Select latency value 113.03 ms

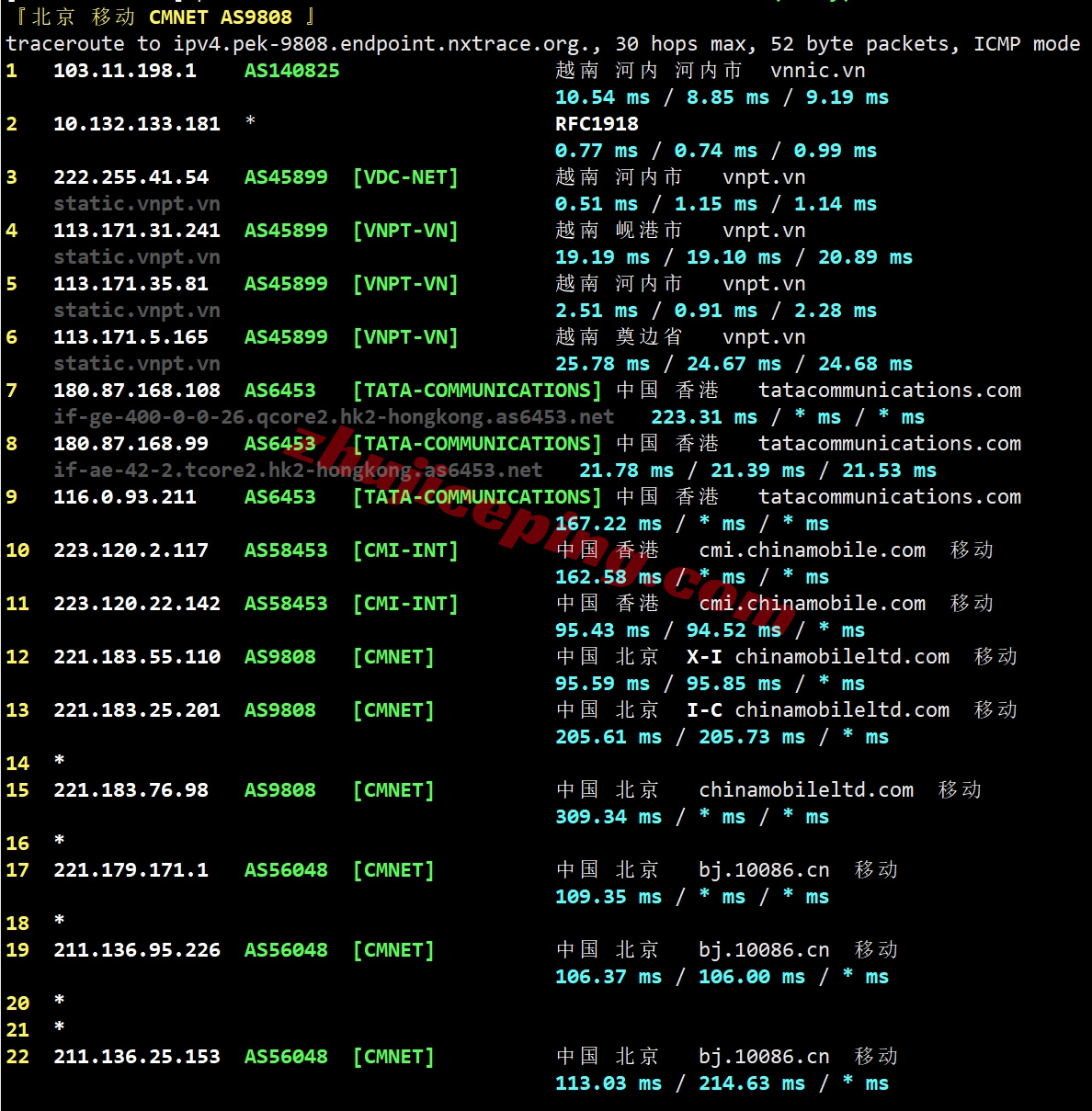[x=609, y=1083]
